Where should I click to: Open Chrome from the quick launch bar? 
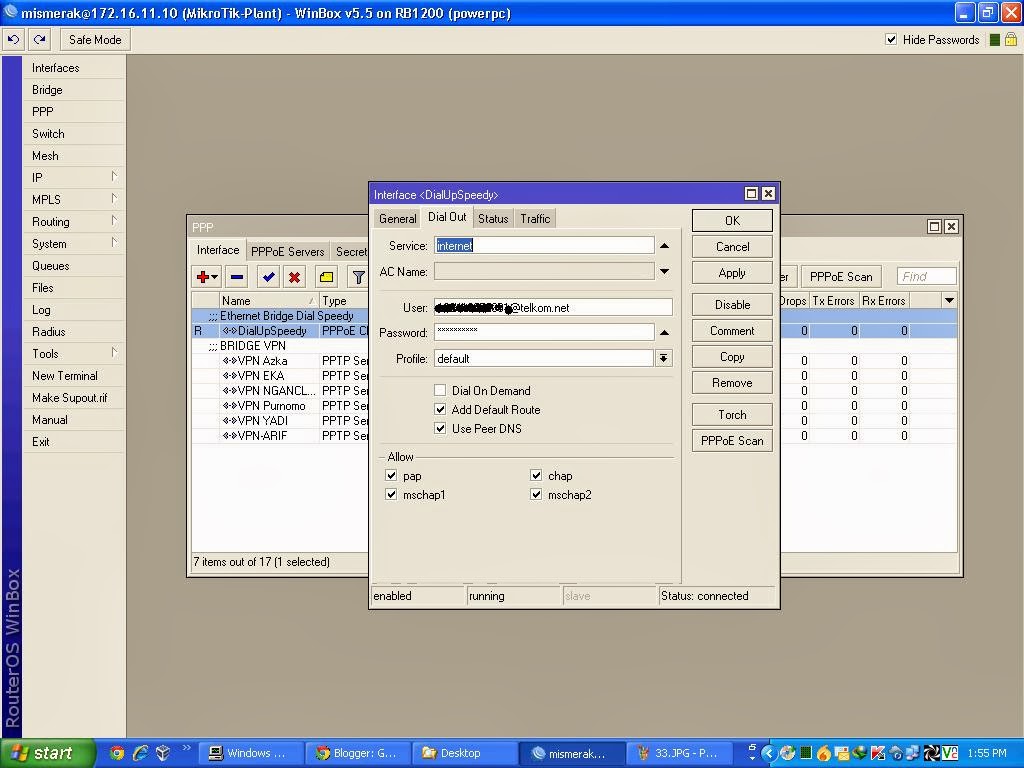117,753
